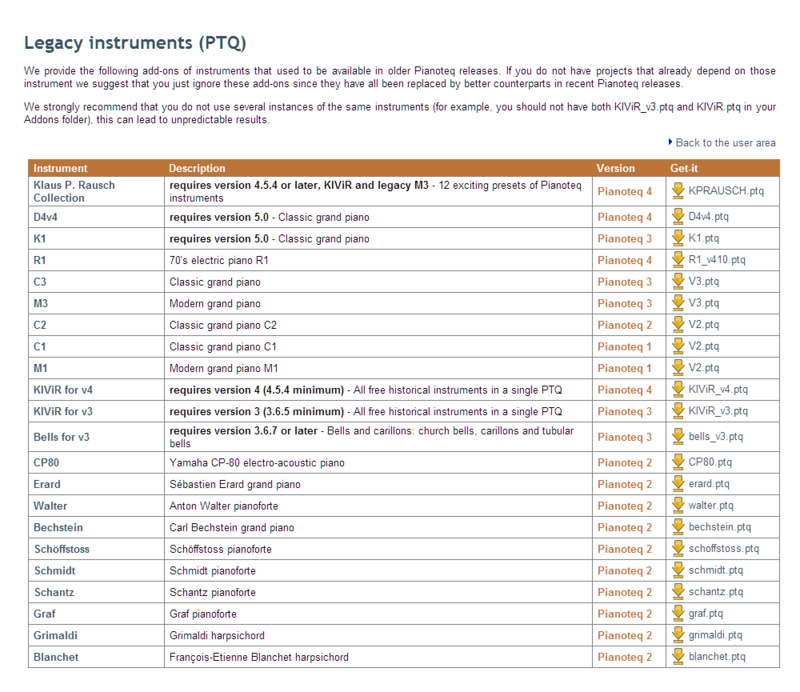The width and height of the screenshot is (800, 692).
Task: Select Yamaha CP-80 electro-acoustic piano description
Action: 257,462
